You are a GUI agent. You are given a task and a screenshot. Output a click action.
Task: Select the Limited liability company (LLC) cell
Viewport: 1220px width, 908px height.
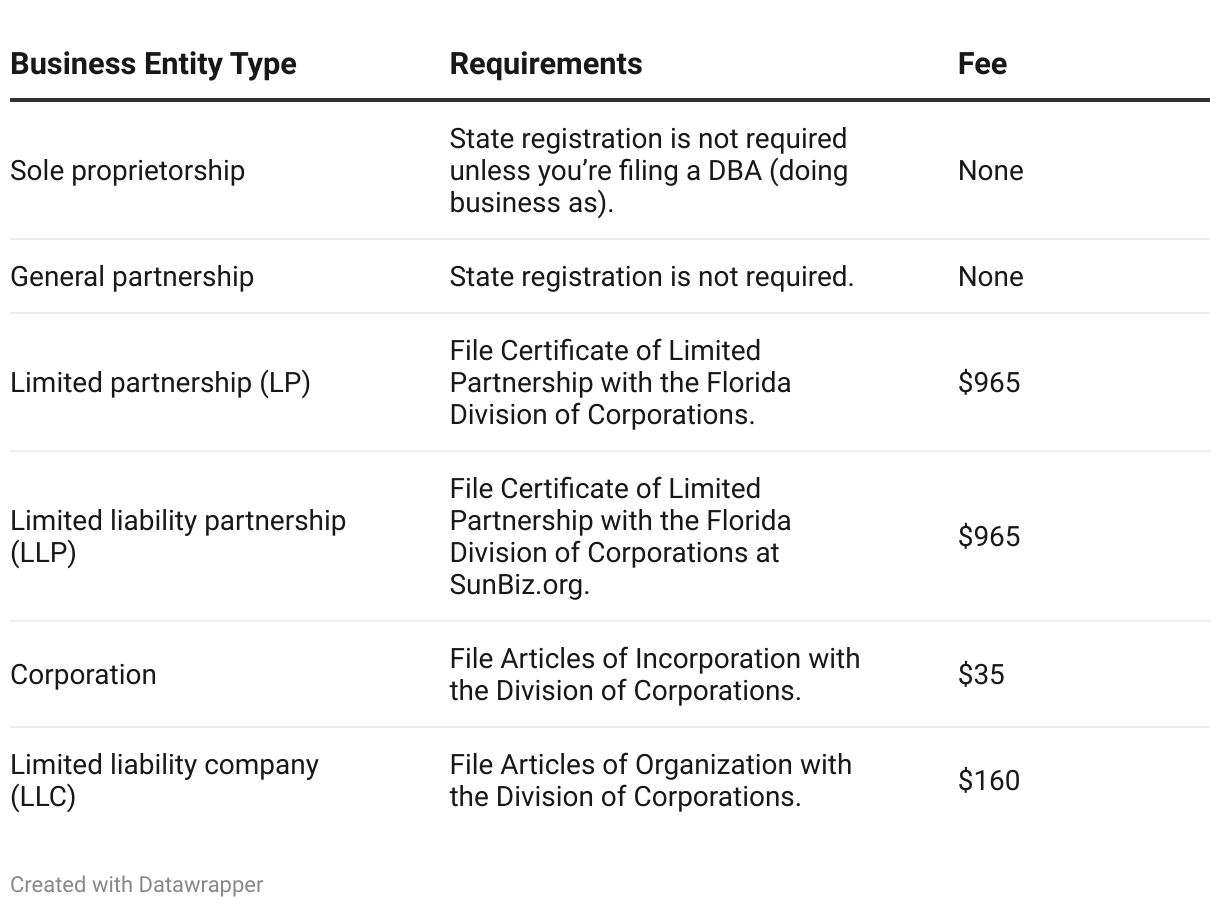[x=164, y=780]
